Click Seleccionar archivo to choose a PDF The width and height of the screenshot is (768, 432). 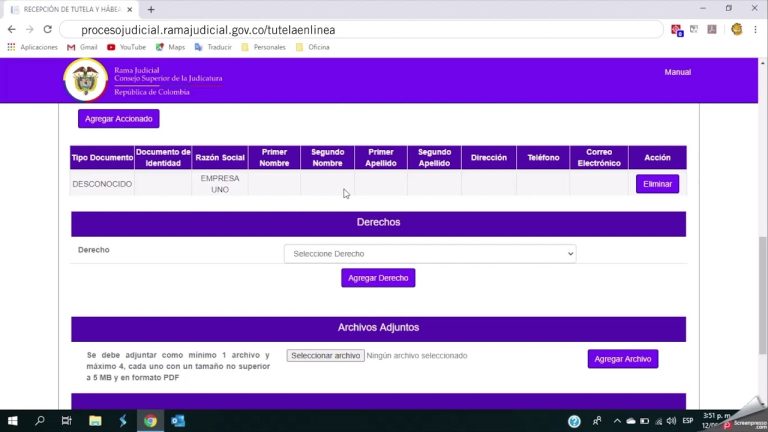(325, 355)
